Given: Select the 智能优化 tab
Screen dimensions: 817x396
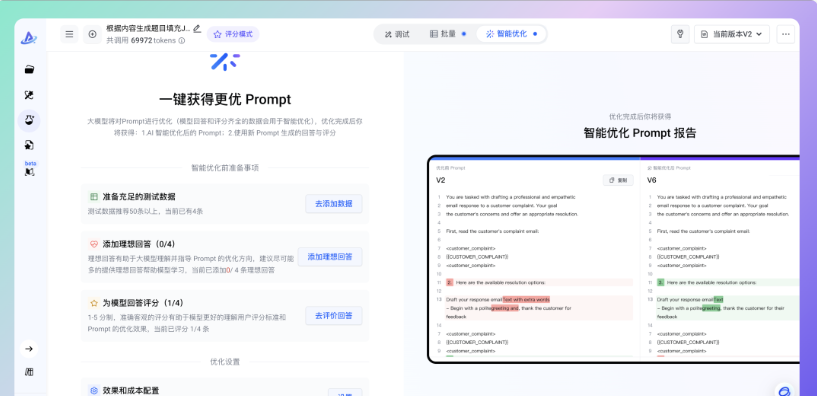Looking at the screenshot, I should click(511, 34).
